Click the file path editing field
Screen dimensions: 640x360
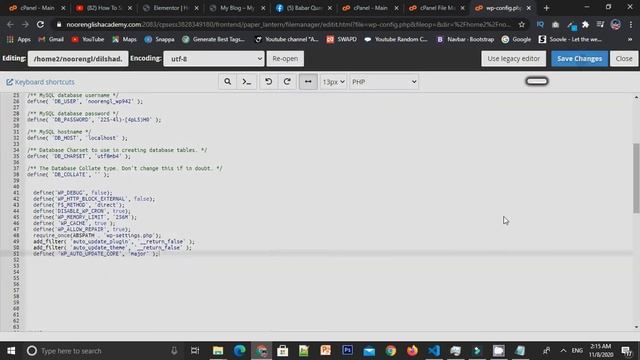tap(78, 59)
